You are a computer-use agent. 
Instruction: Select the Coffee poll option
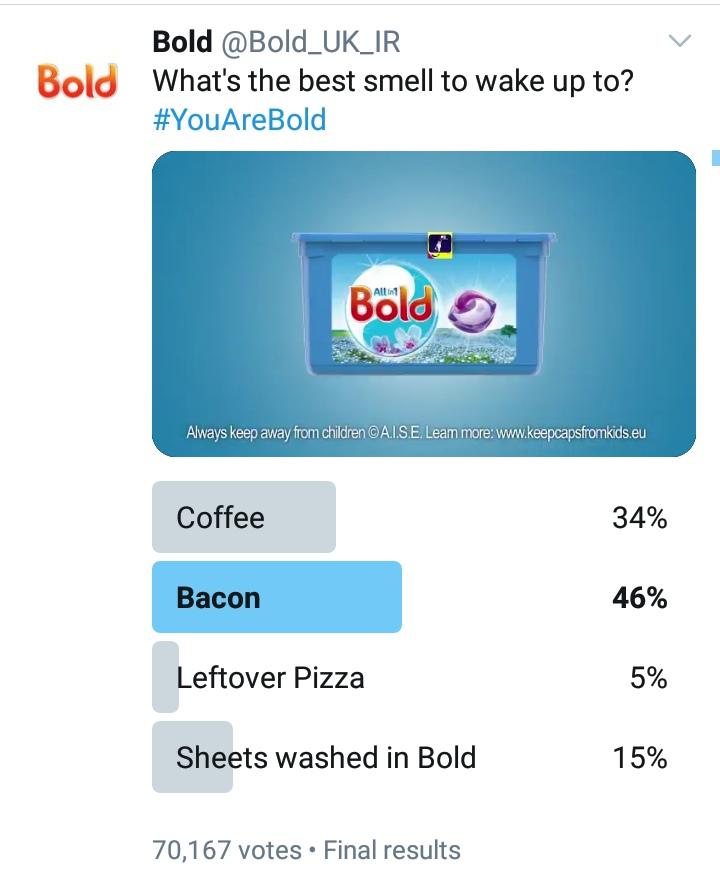click(220, 517)
